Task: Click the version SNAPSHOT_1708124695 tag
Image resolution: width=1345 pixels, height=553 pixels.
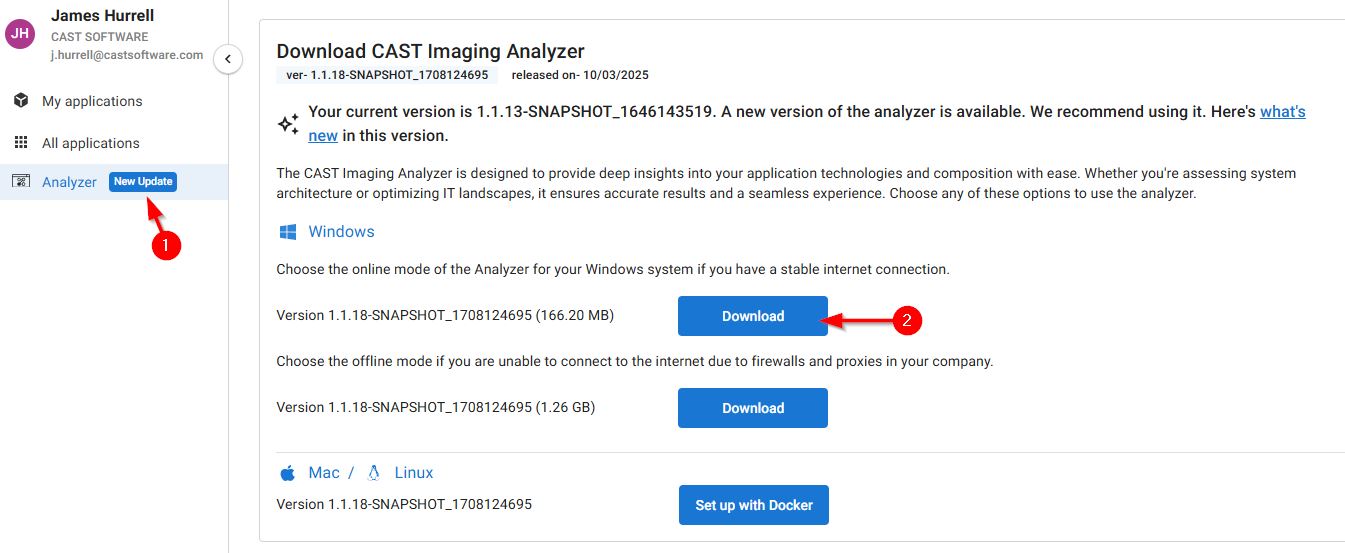Action: (387, 75)
